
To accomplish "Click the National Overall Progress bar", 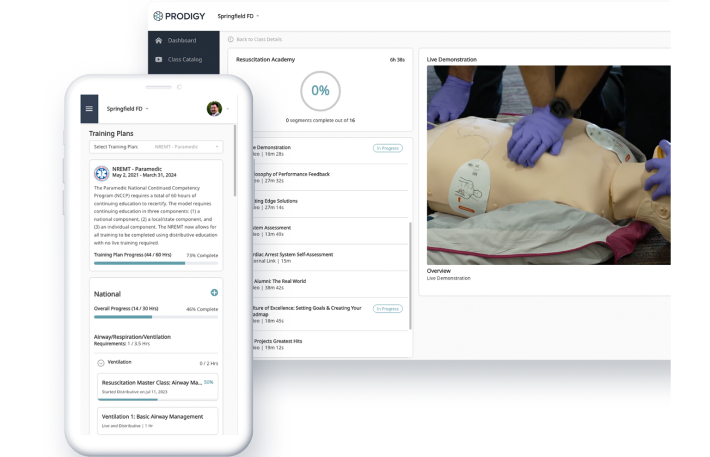I will (156, 317).
